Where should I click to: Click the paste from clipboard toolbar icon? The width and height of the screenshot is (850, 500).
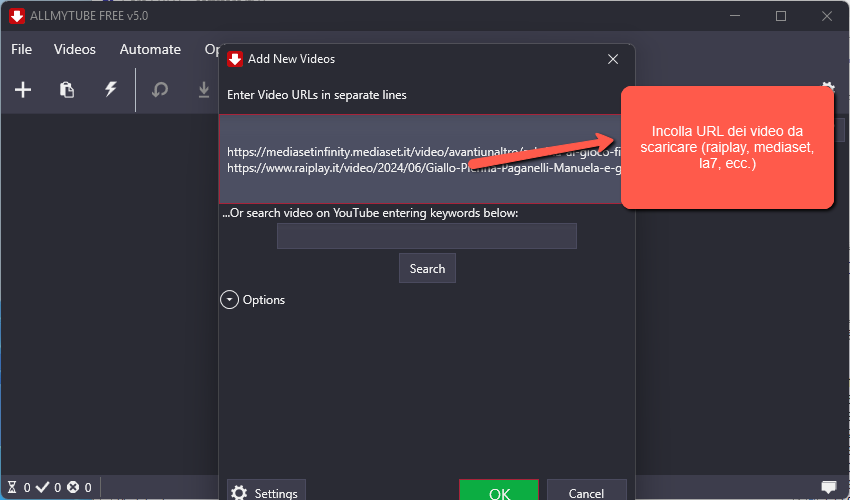point(67,89)
